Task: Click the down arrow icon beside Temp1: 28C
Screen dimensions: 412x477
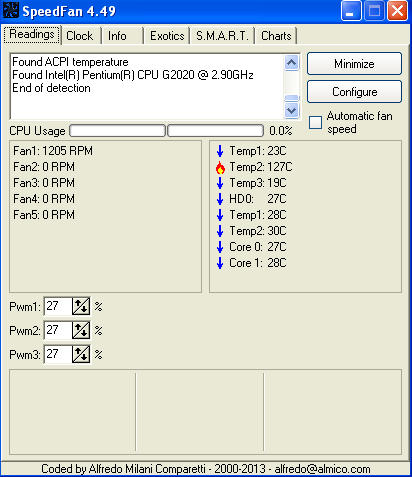Action: click(x=220, y=215)
